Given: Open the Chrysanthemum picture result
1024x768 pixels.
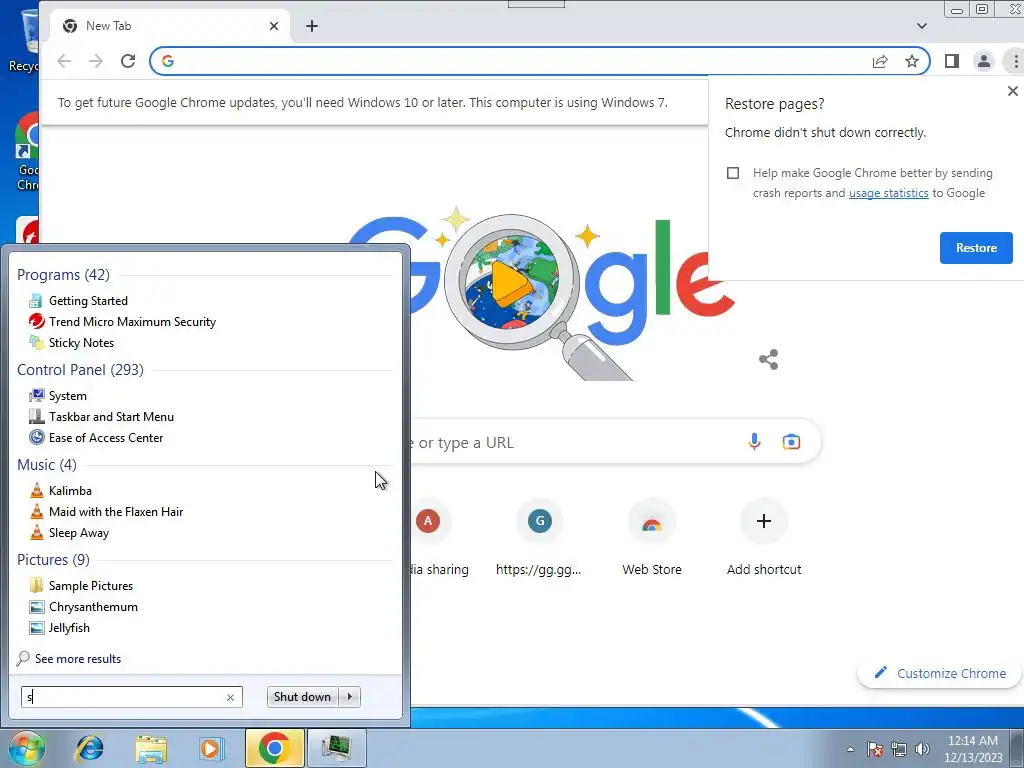Looking at the screenshot, I should [83, 607].
